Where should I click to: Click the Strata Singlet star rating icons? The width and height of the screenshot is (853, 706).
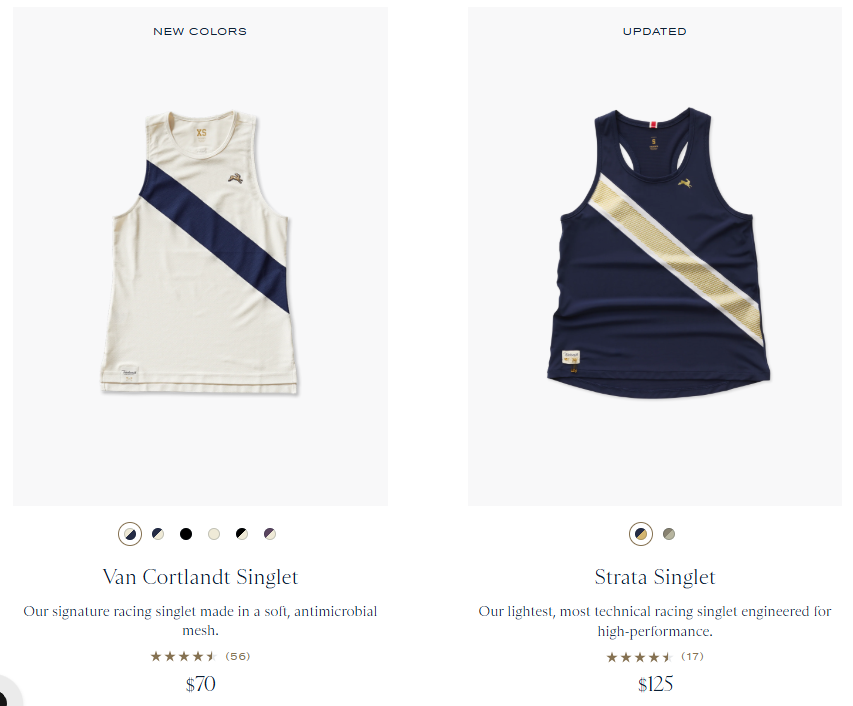click(639, 657)
